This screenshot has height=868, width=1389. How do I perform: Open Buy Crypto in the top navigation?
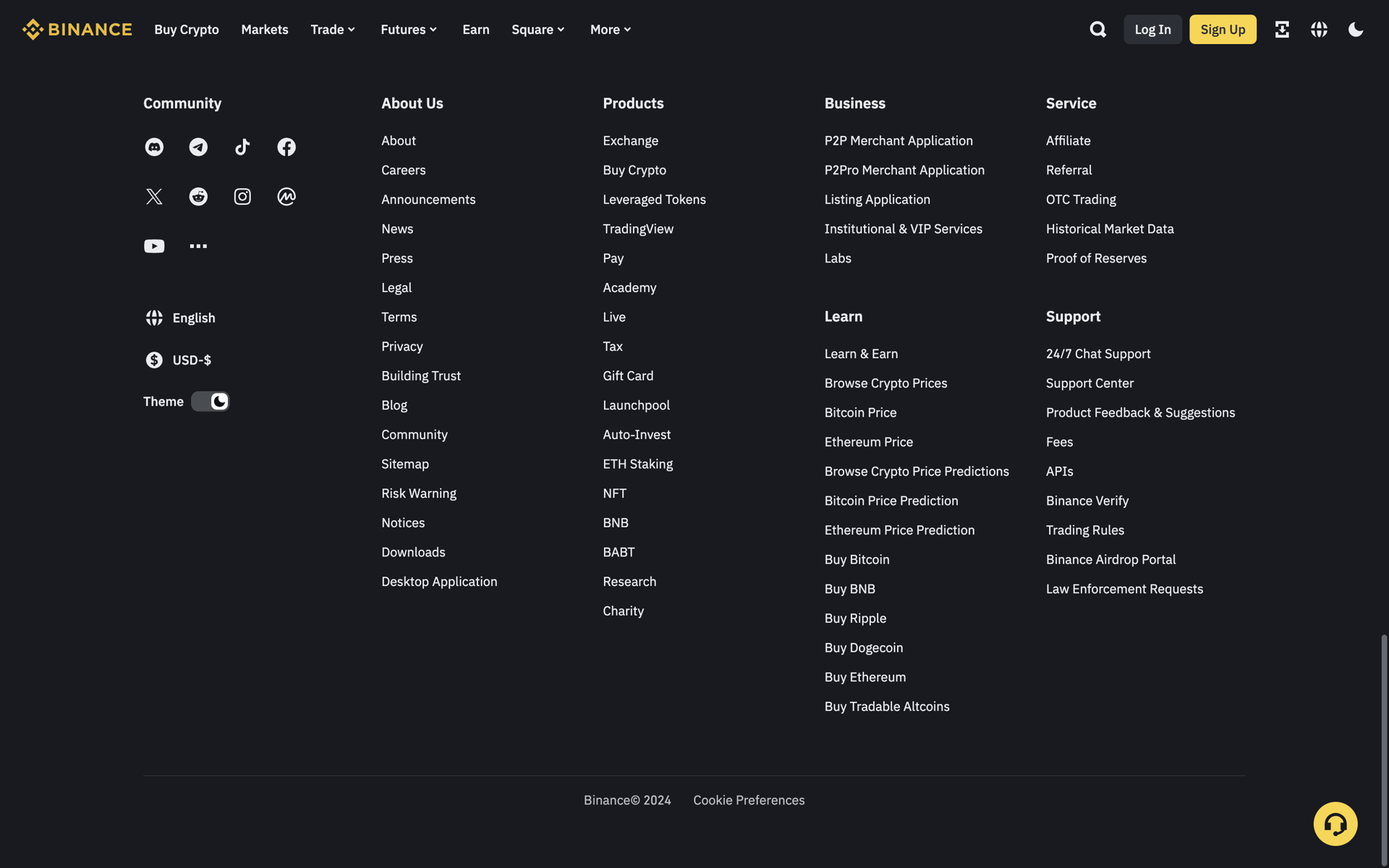coord(187,30)
